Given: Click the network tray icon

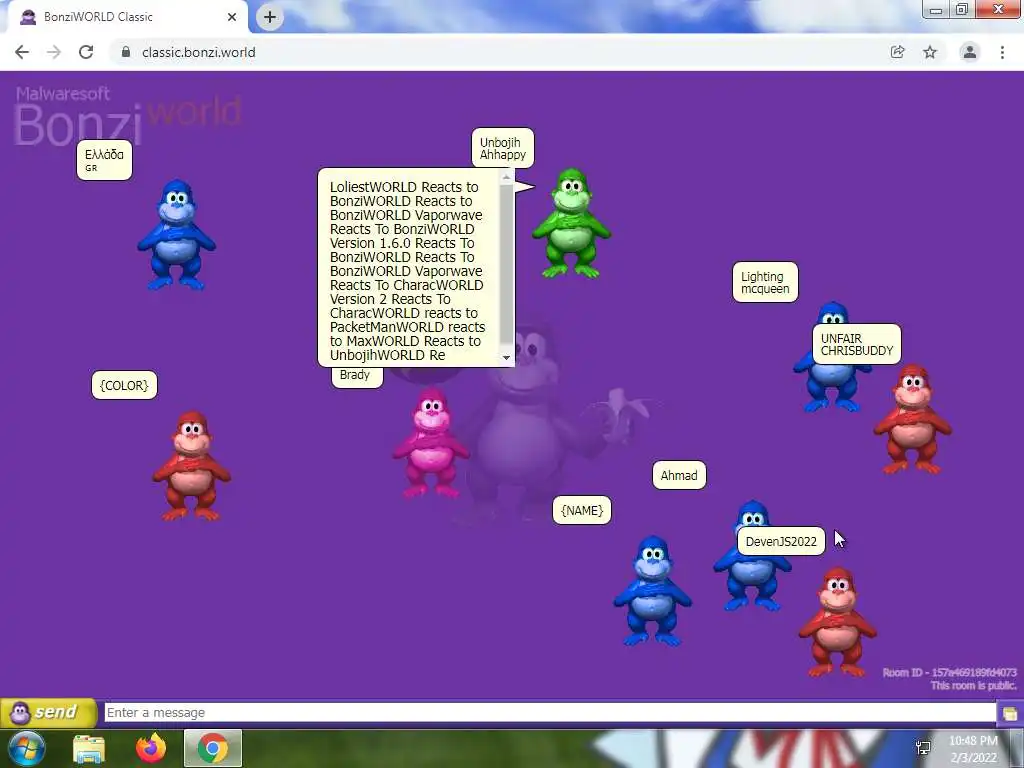Looking at the screenshot, I should click(923, 748).
